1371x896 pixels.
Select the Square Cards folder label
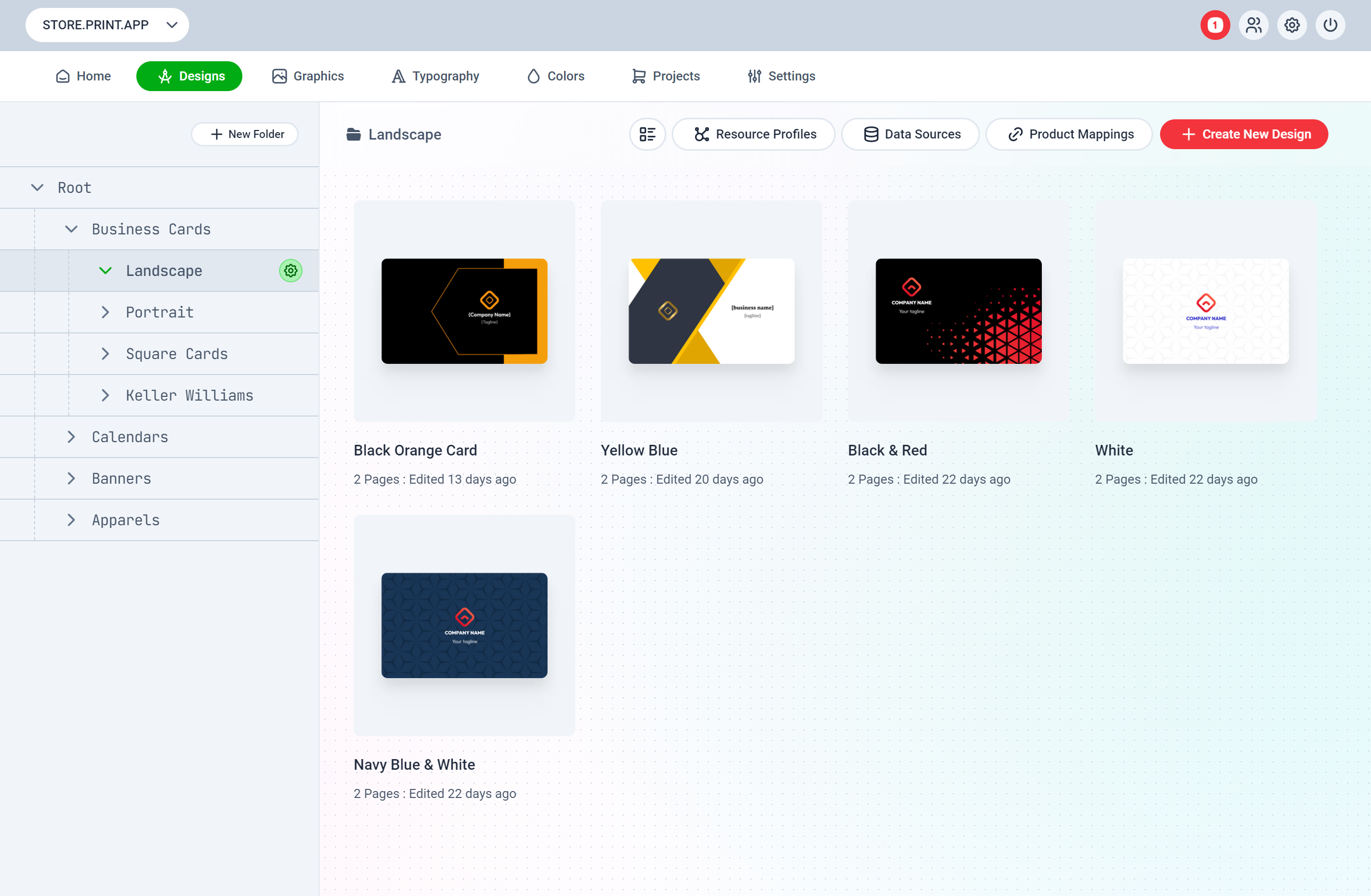(x=177, y=353)
